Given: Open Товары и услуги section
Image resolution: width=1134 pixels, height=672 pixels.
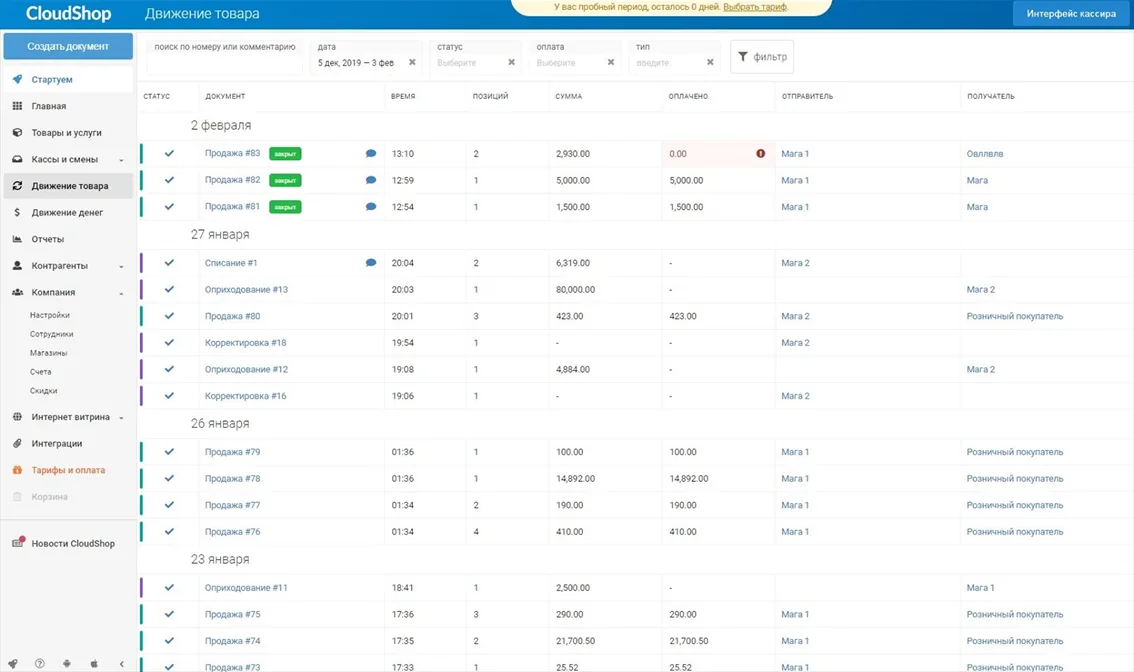Looking at the screenshot, I should (68, 132).
